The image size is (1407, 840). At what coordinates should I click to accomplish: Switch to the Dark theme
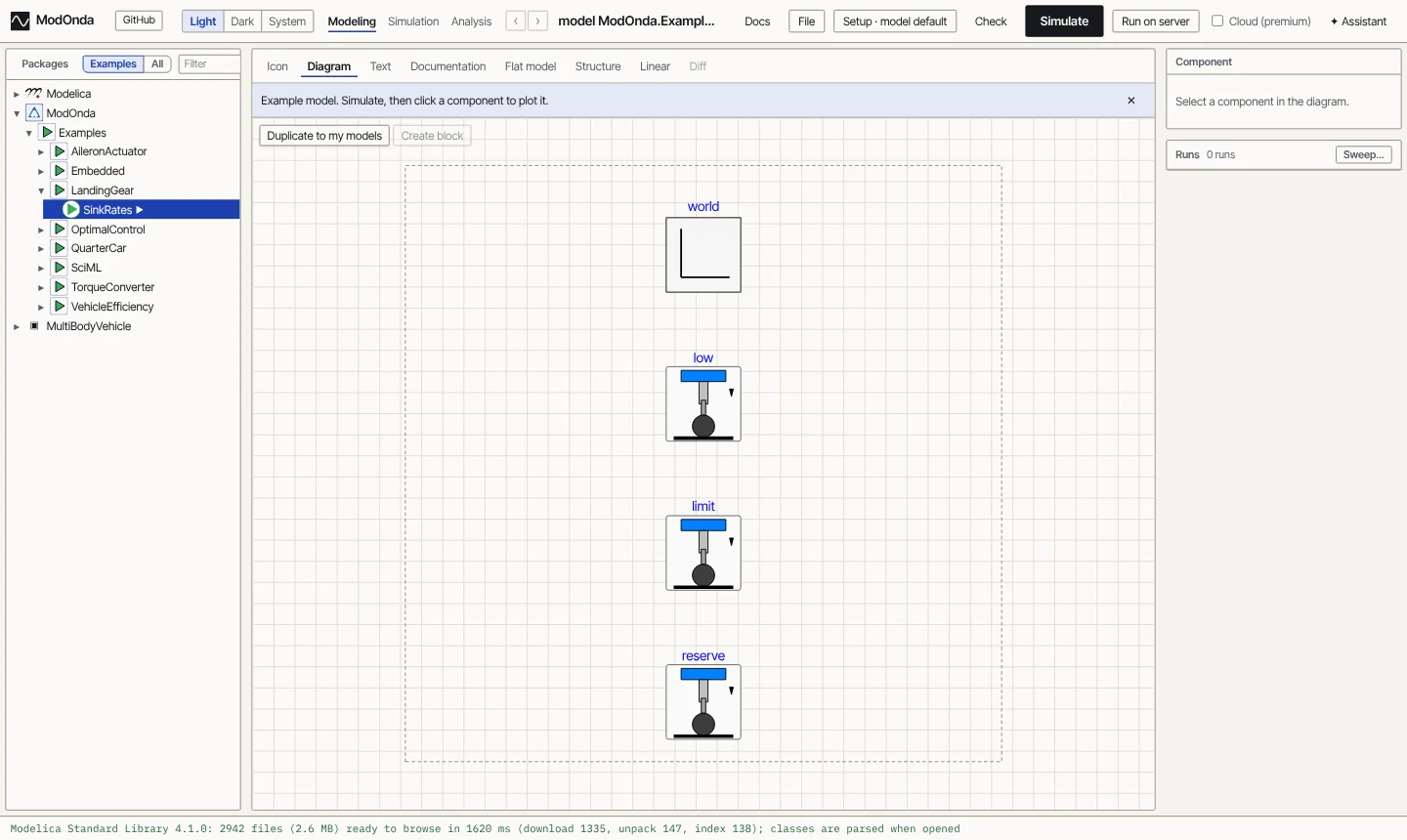pyautogui.click(x=242, y=21)
